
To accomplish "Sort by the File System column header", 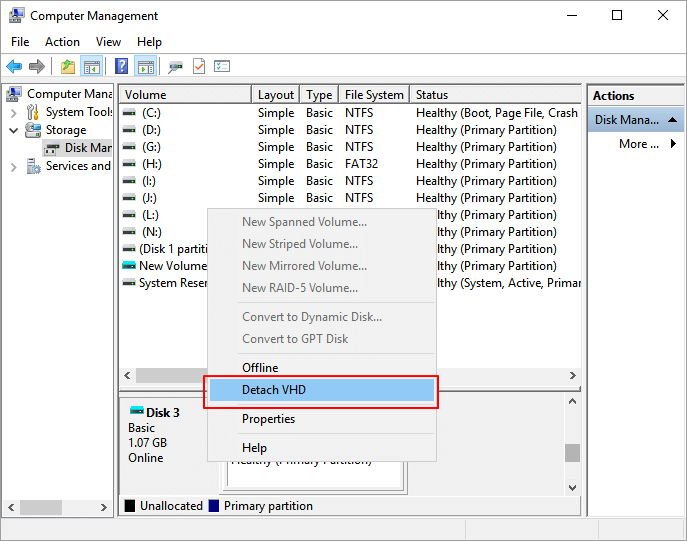I will [373, 95].
